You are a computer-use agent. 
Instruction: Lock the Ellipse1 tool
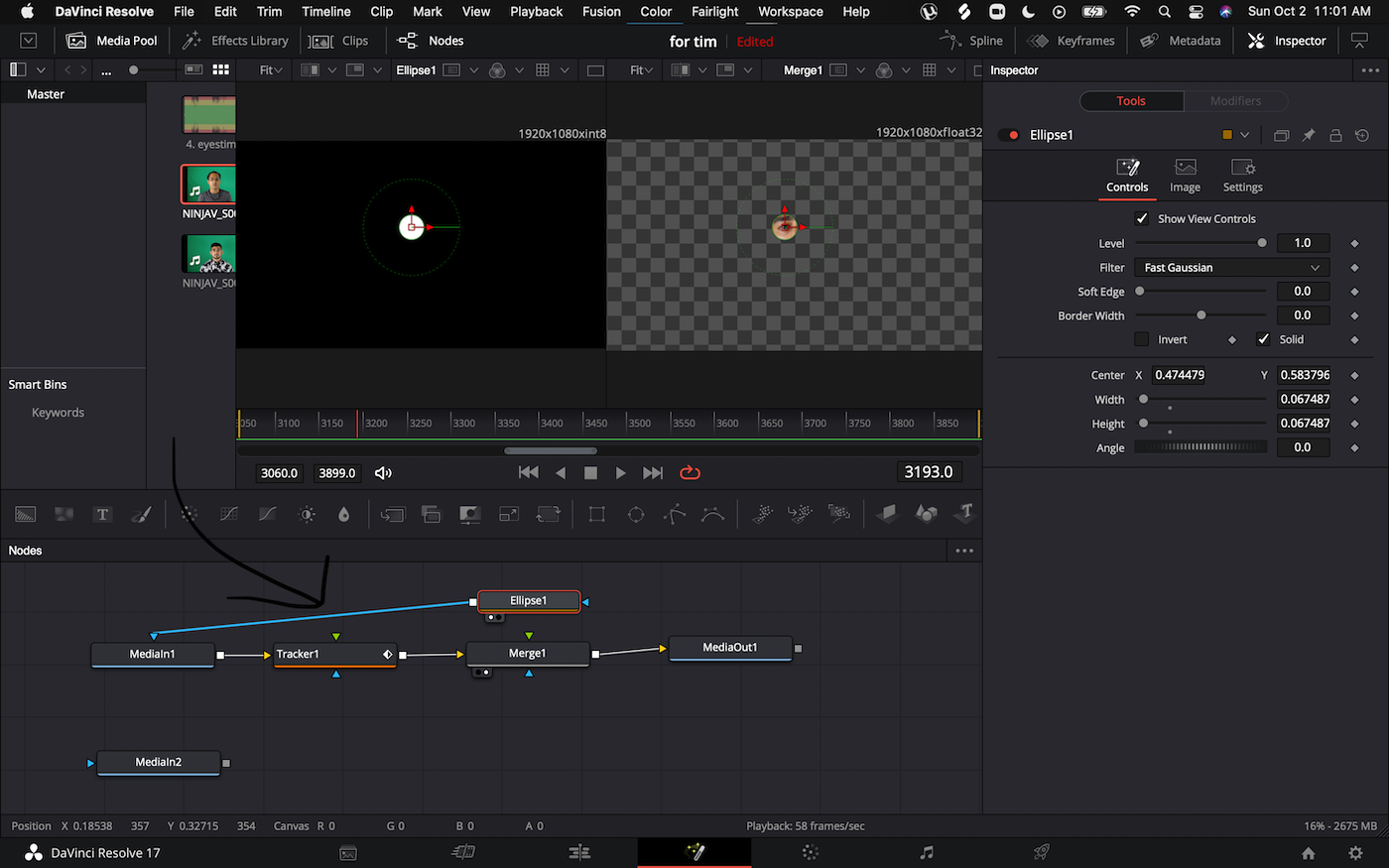[1335, 135]
